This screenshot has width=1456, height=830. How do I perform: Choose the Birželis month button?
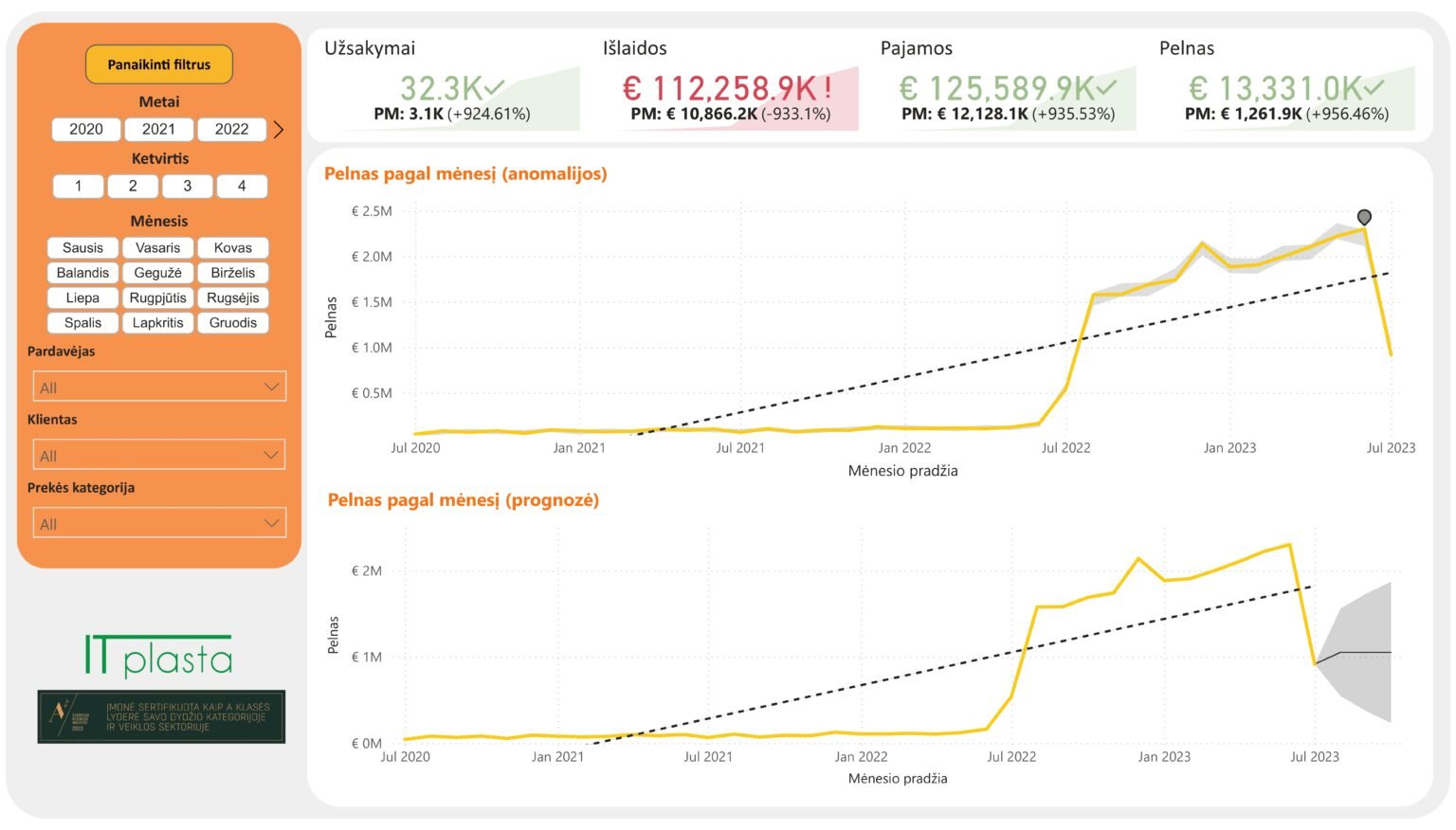(x=233, y=272)
